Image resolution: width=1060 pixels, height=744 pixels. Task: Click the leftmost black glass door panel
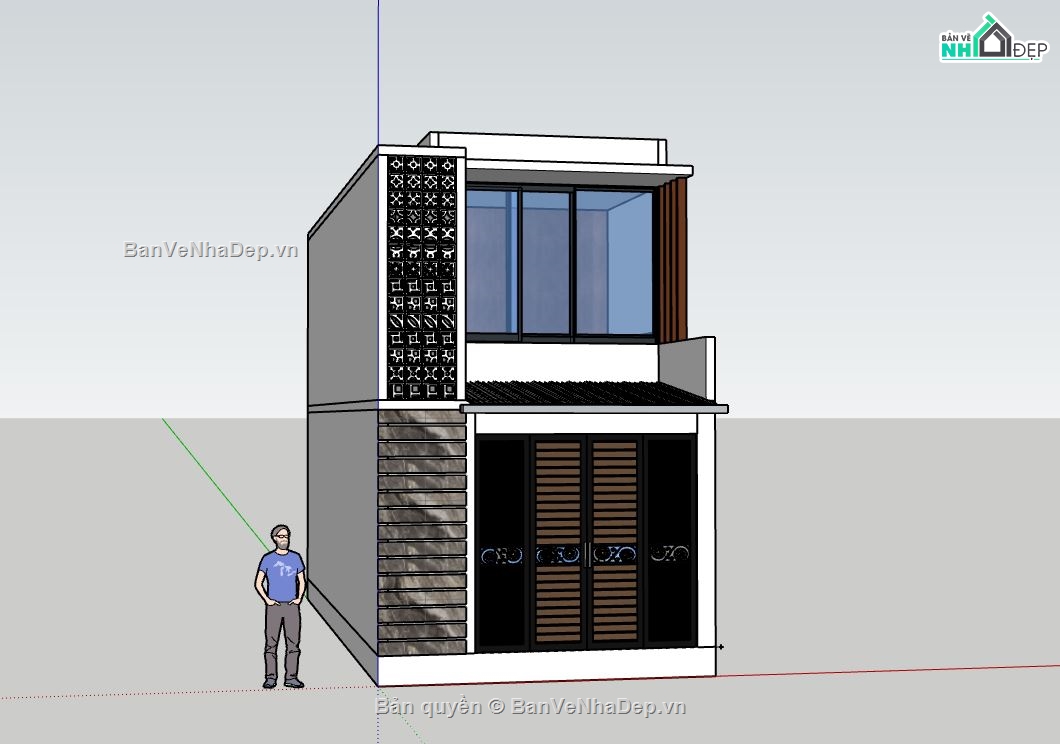point(501,540)
